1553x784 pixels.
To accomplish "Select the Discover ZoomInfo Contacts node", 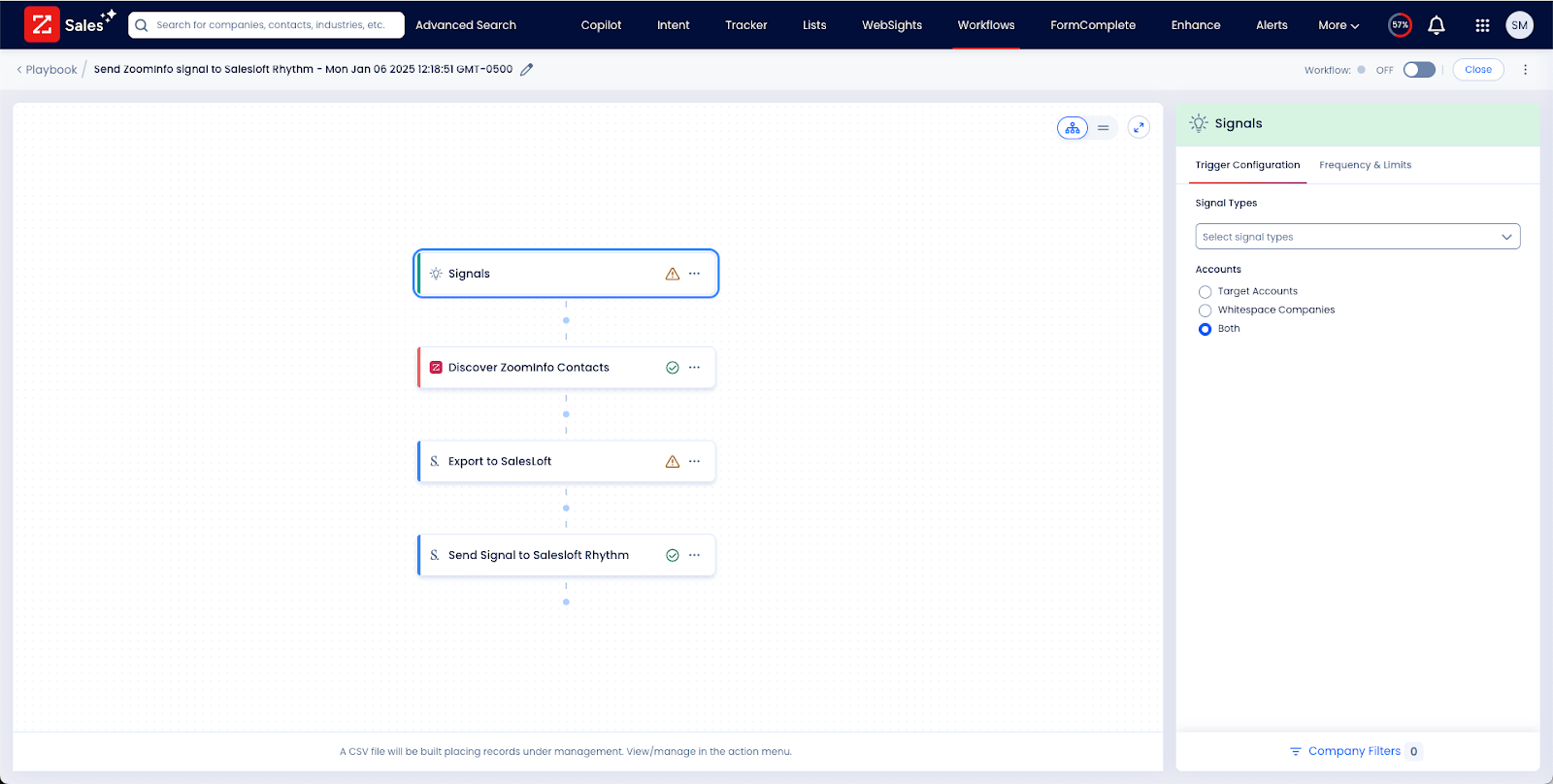I will coord(566,368).
